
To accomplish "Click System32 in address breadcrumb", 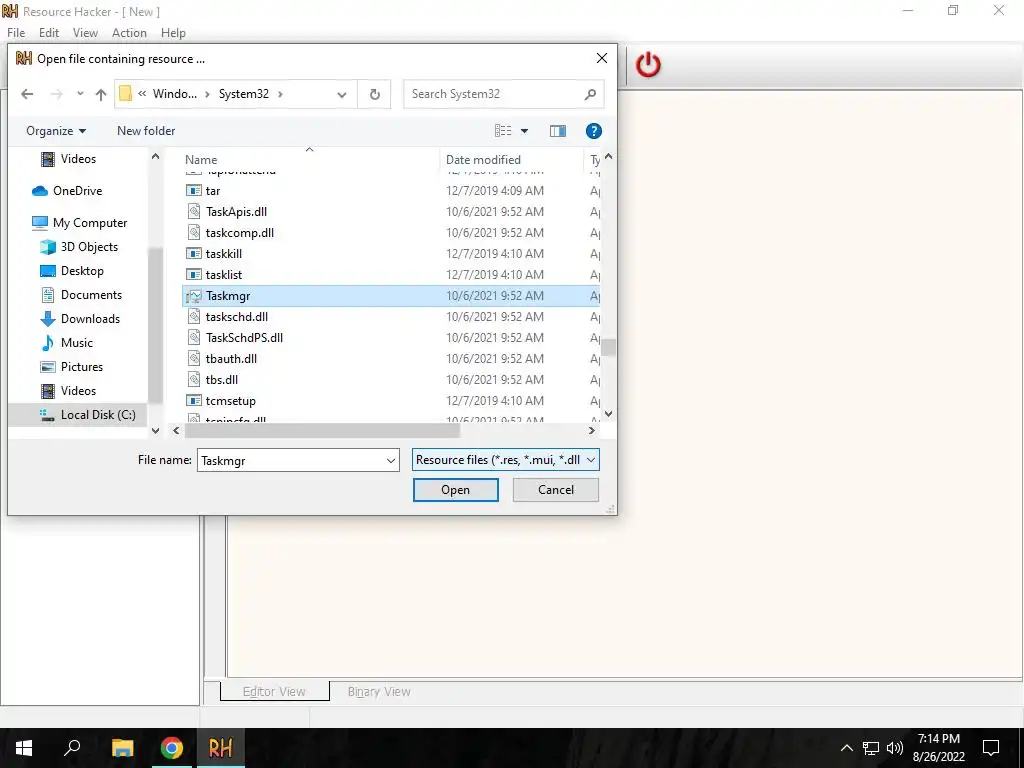I will click(244, 94).
